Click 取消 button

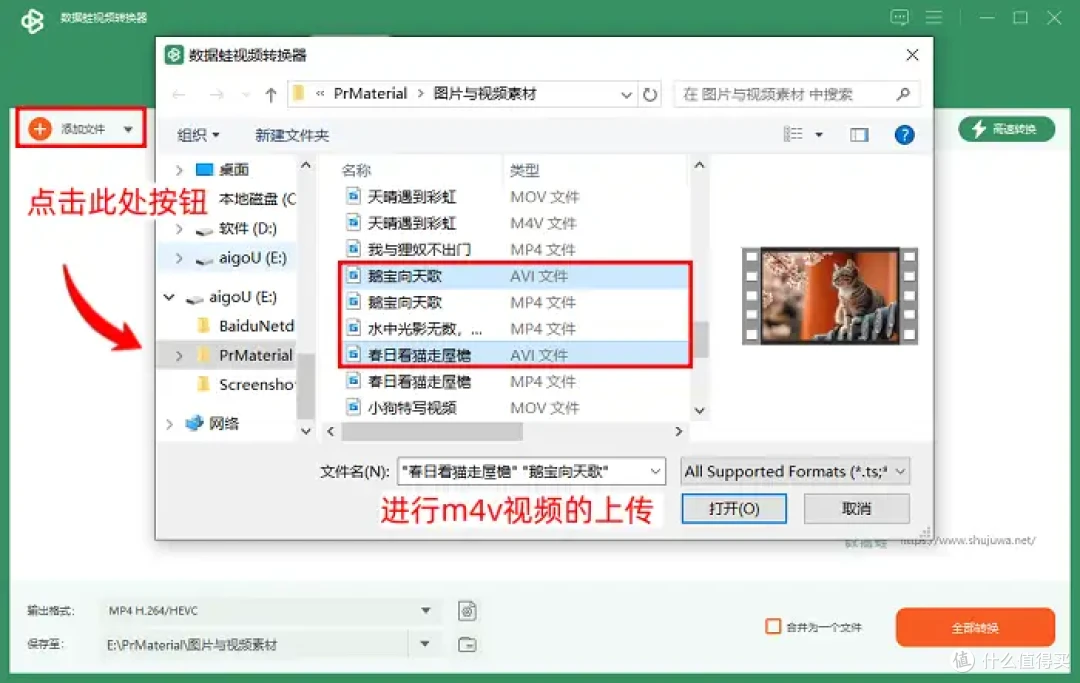pyautogui.click(x=856, y=509)
